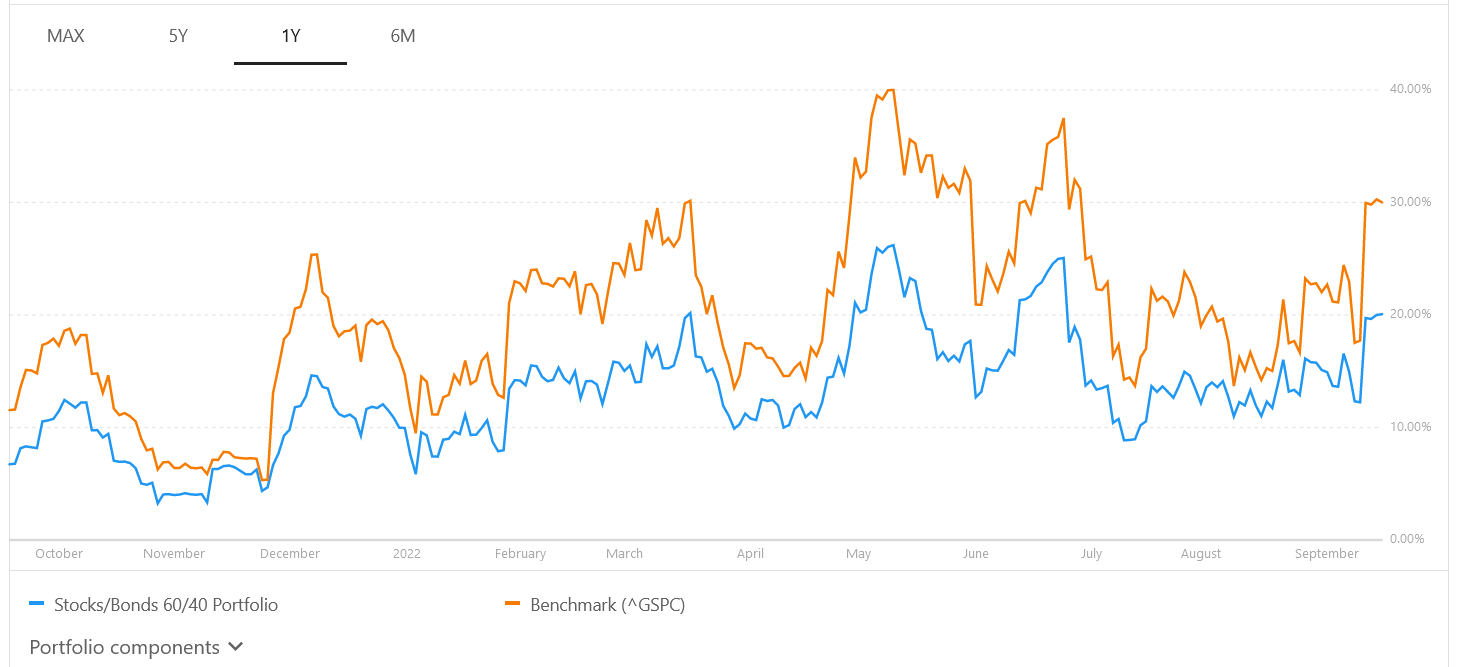Click the July label on the time axis

click(1091, 553)
